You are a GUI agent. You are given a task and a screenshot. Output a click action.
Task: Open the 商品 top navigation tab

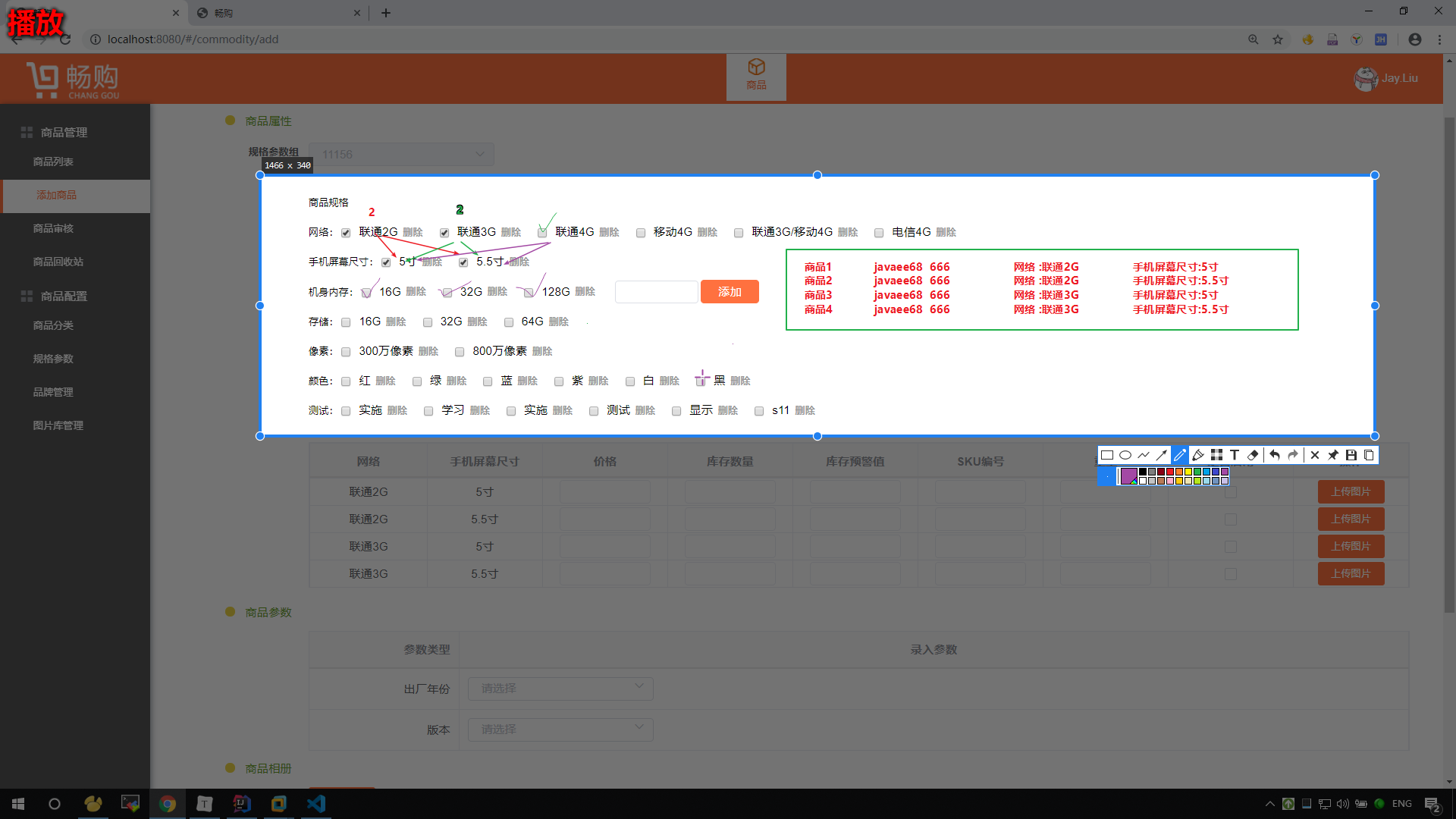coord(756,77)
